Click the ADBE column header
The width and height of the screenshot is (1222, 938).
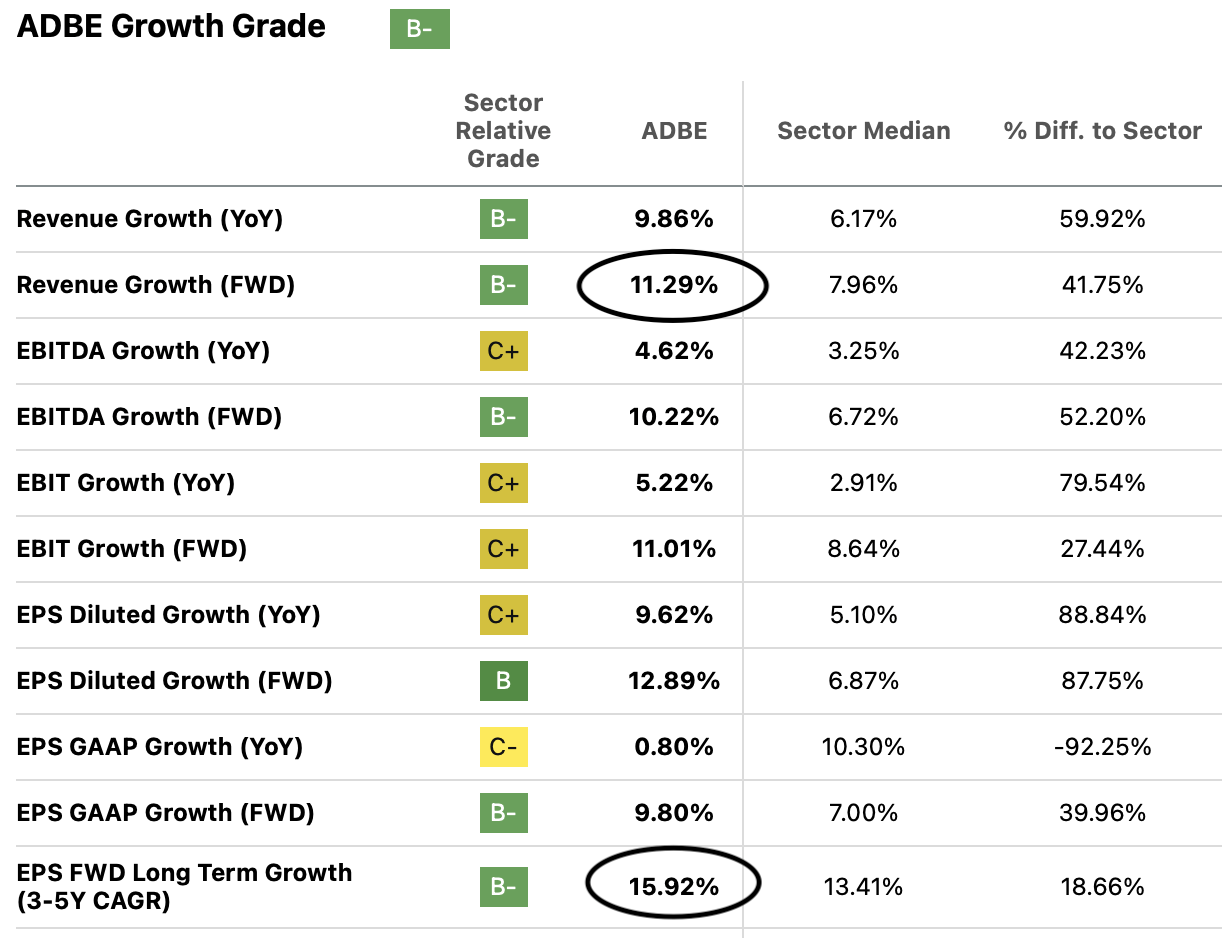point(674,131)
